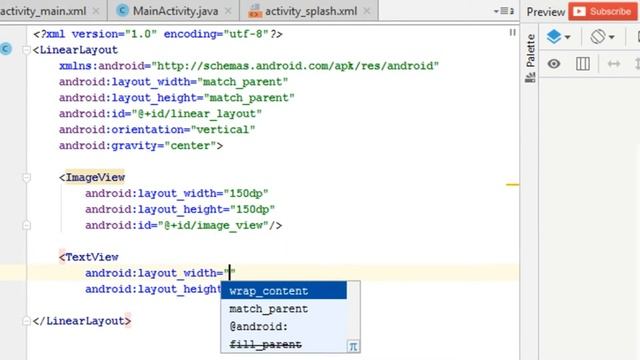Click the "vertical" orientation value

pyautogui.click(x=223, y=130)
